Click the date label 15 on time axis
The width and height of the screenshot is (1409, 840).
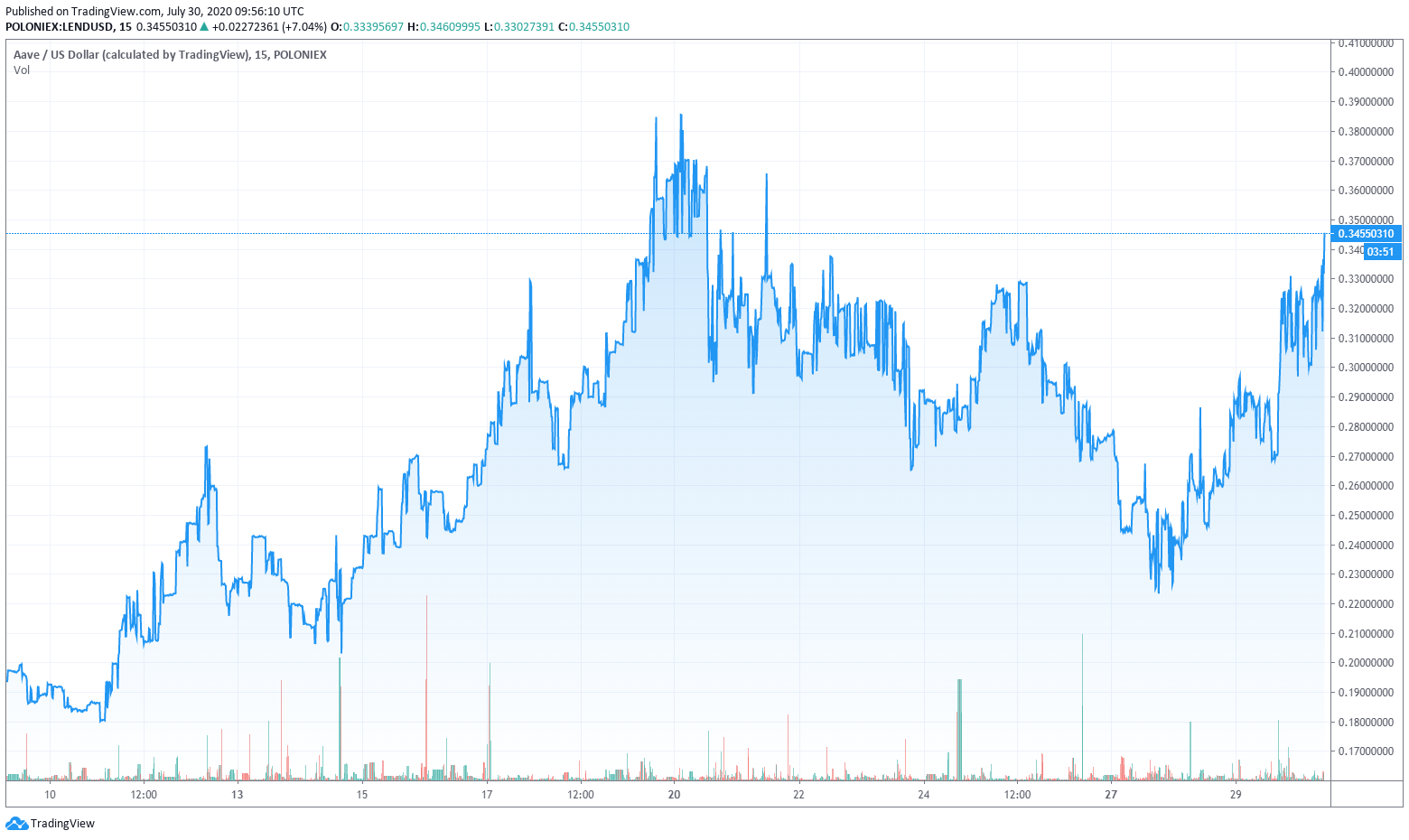click(361, 795)
